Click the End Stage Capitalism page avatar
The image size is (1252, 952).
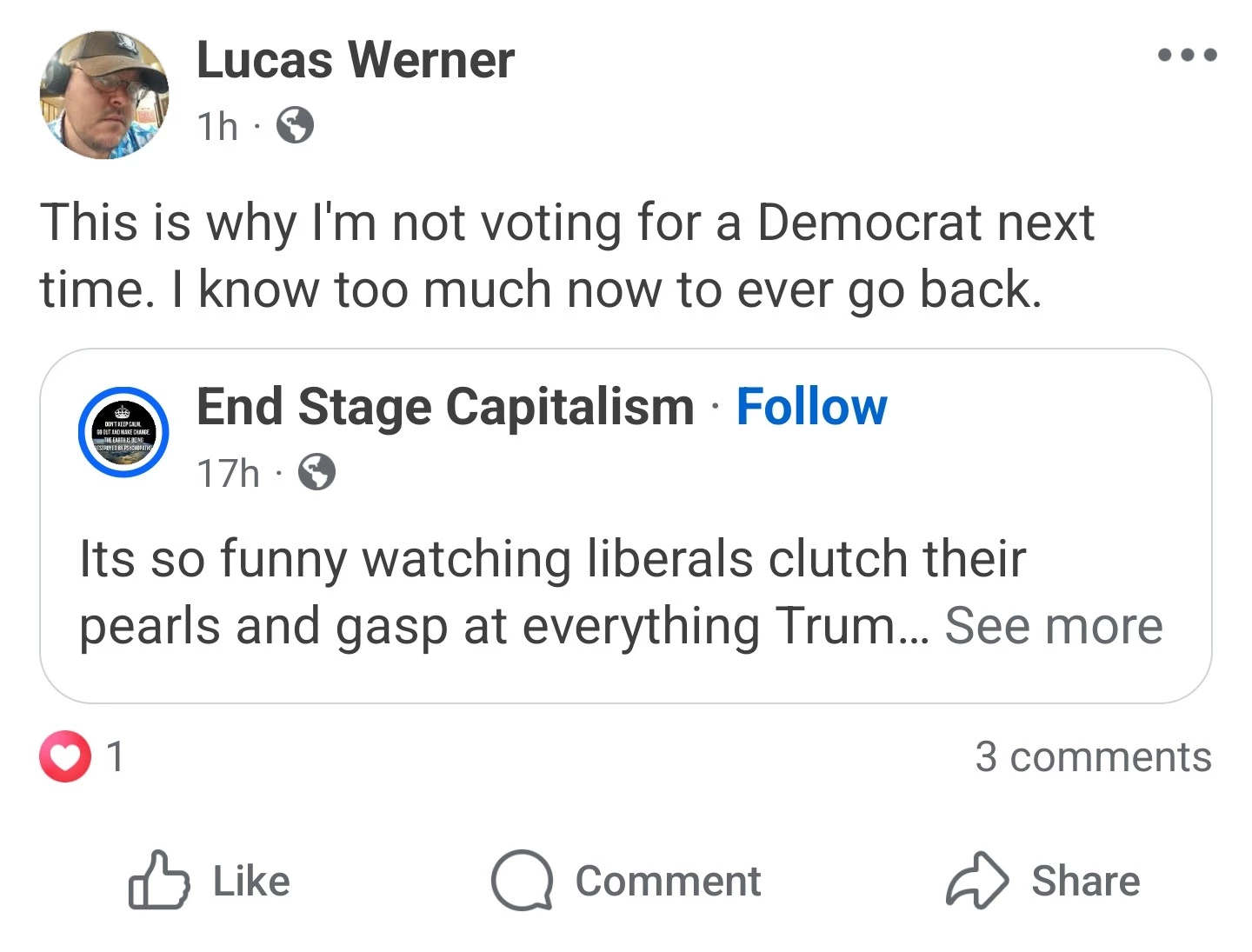[123, 432]
